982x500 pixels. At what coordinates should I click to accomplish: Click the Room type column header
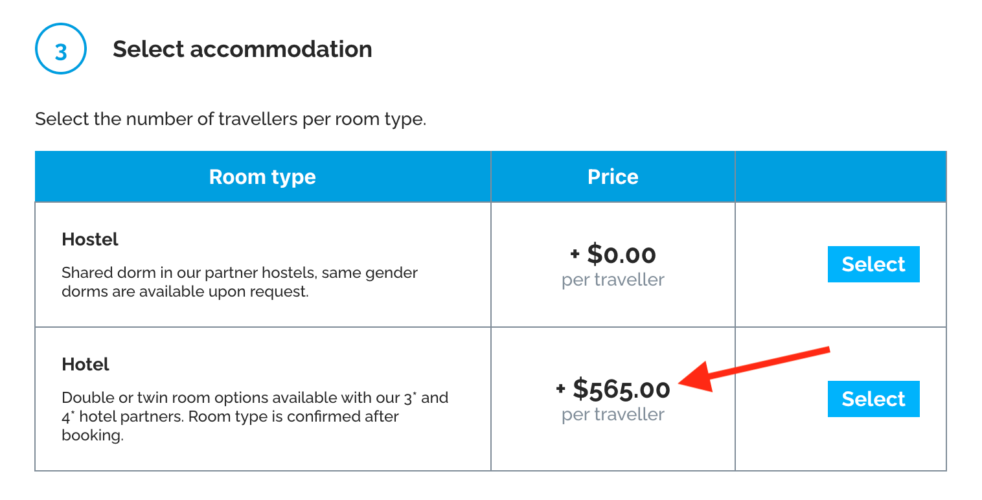coord(262,177)
